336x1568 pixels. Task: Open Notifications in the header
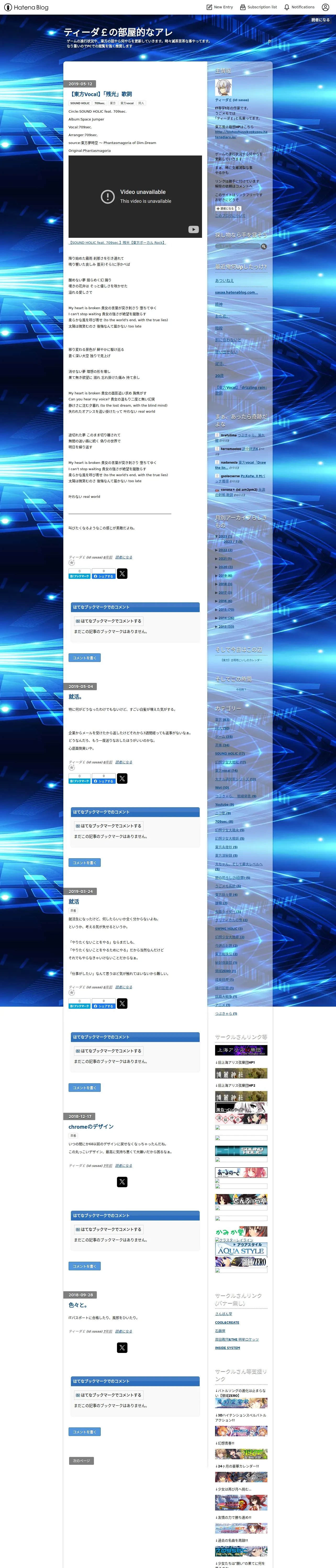299,7
